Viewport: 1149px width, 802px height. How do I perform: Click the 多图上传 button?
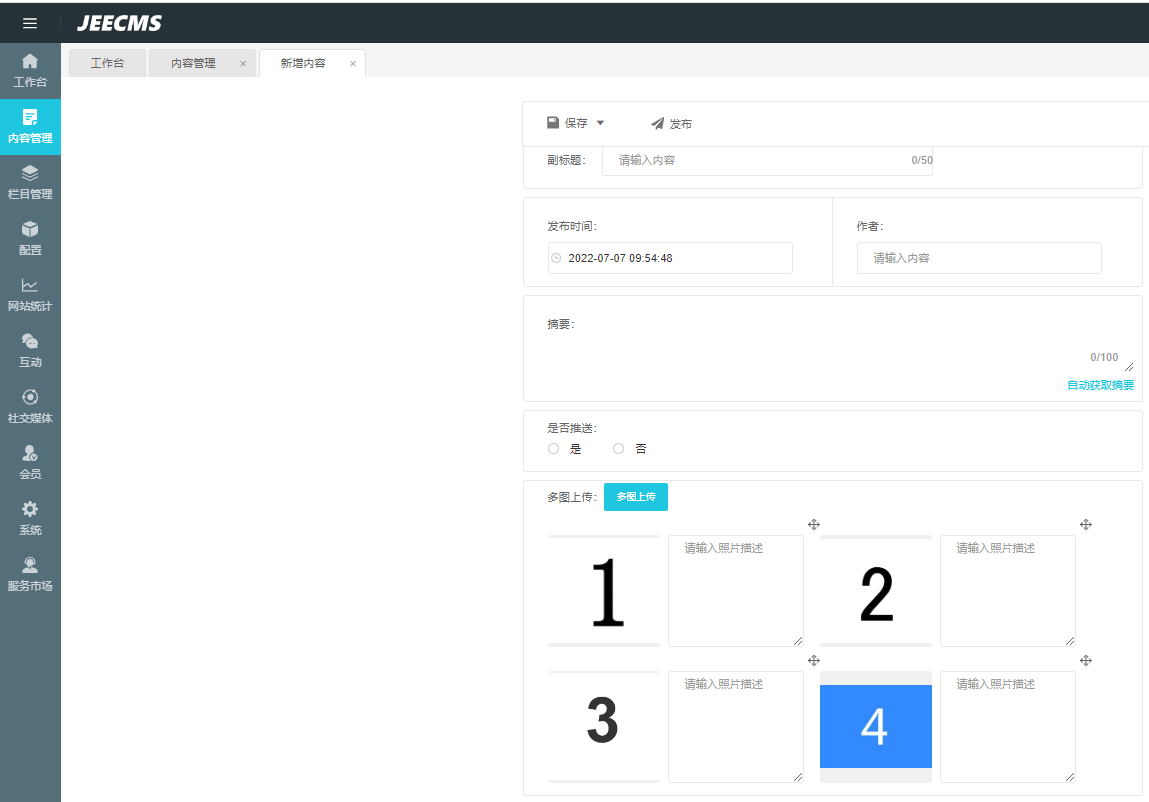pos(635,497)
